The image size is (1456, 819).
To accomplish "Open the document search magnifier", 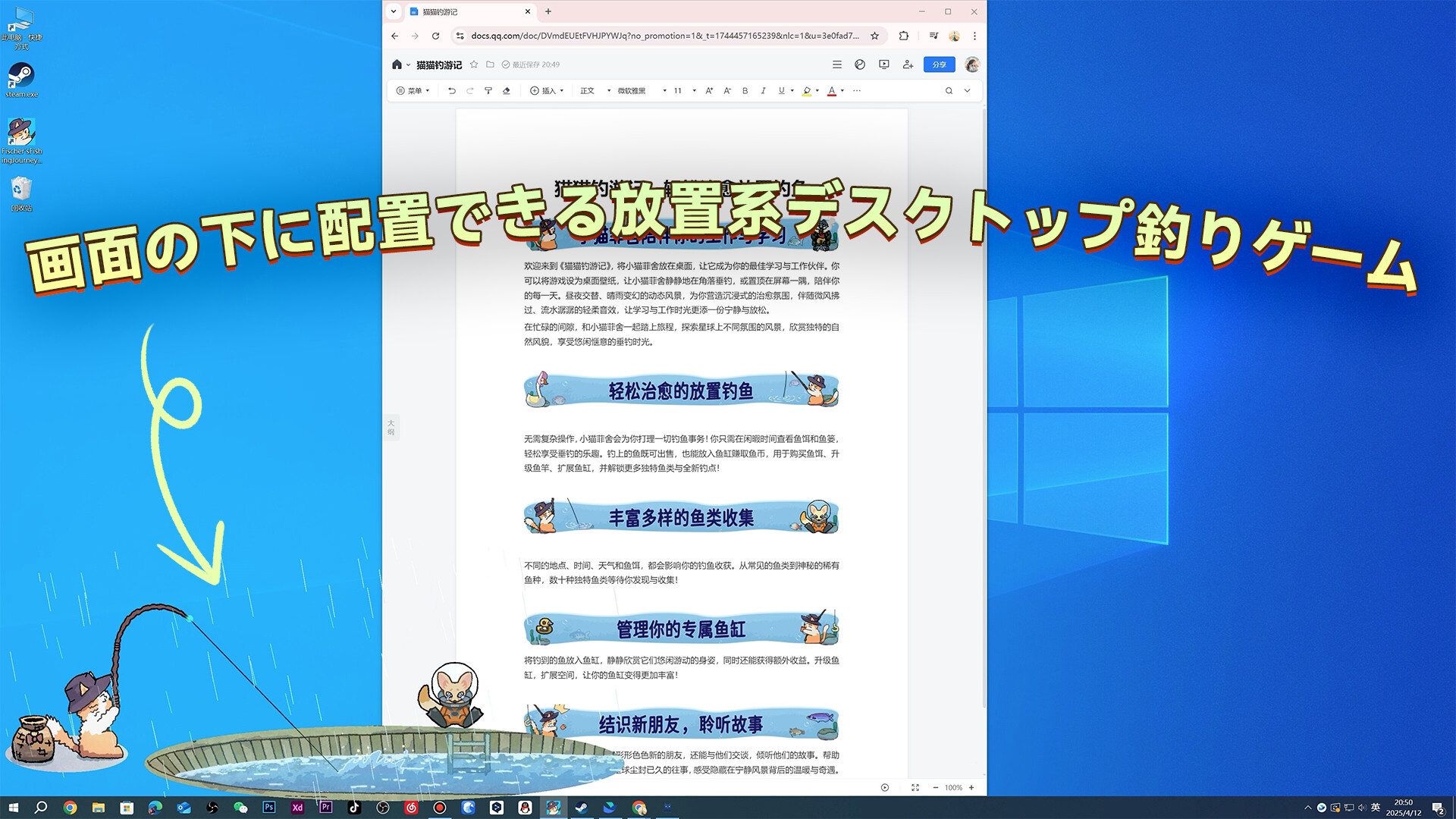I will pos(949,90).
